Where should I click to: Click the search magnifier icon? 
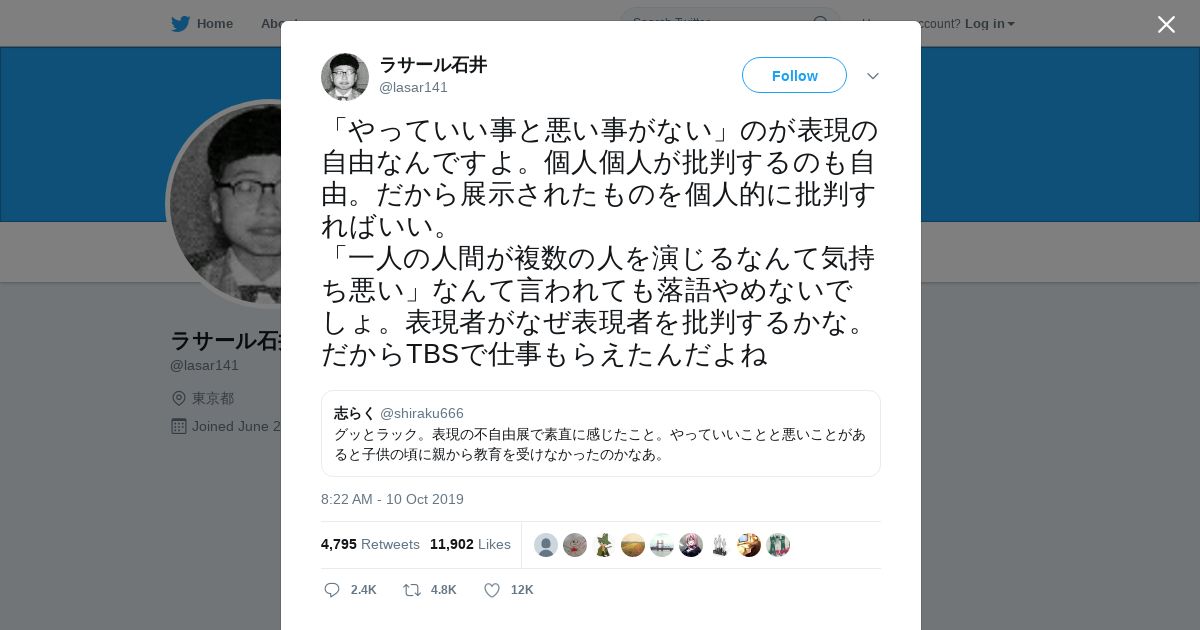[821, 23]
